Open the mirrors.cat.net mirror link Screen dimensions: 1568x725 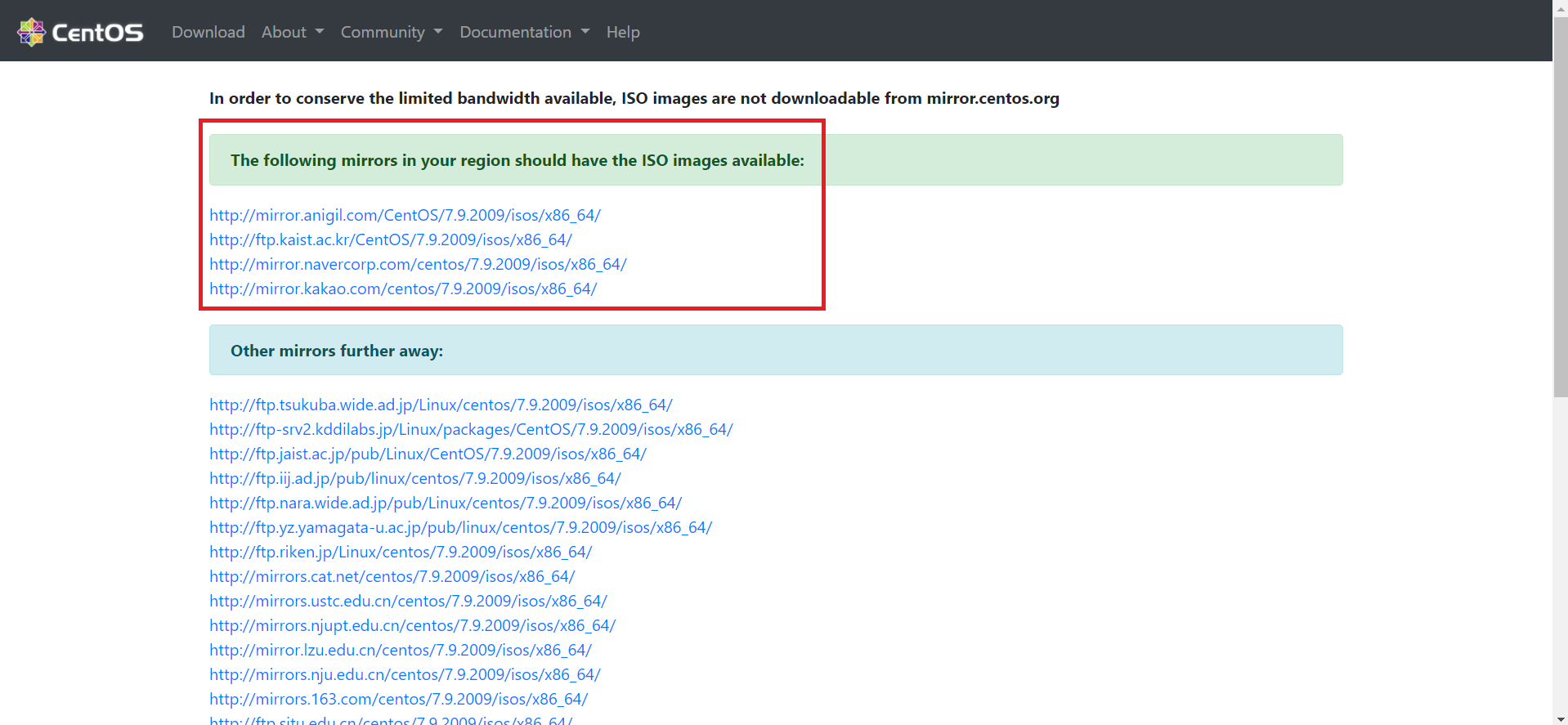coord(392,576)
